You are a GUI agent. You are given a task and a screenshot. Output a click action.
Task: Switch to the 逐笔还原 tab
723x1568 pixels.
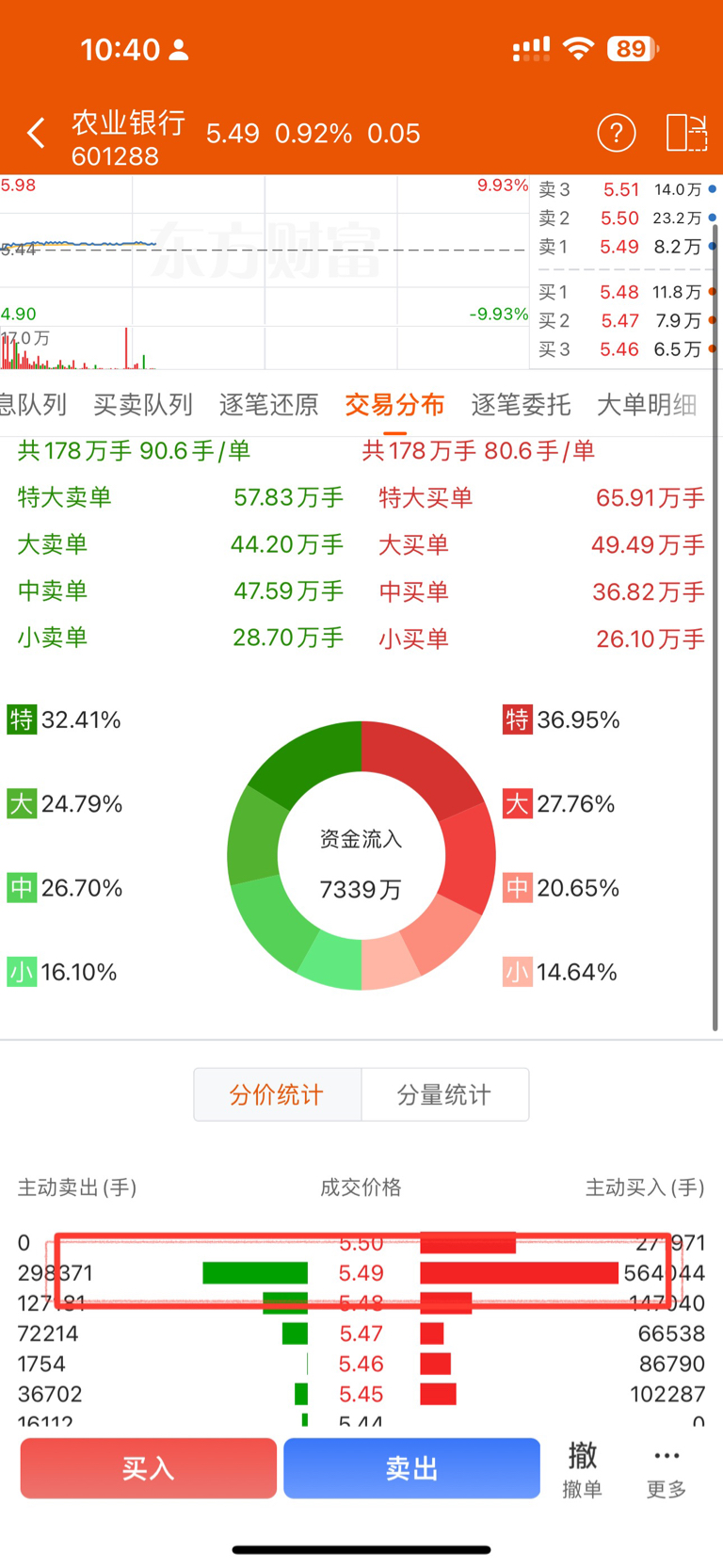coord(269,405)
